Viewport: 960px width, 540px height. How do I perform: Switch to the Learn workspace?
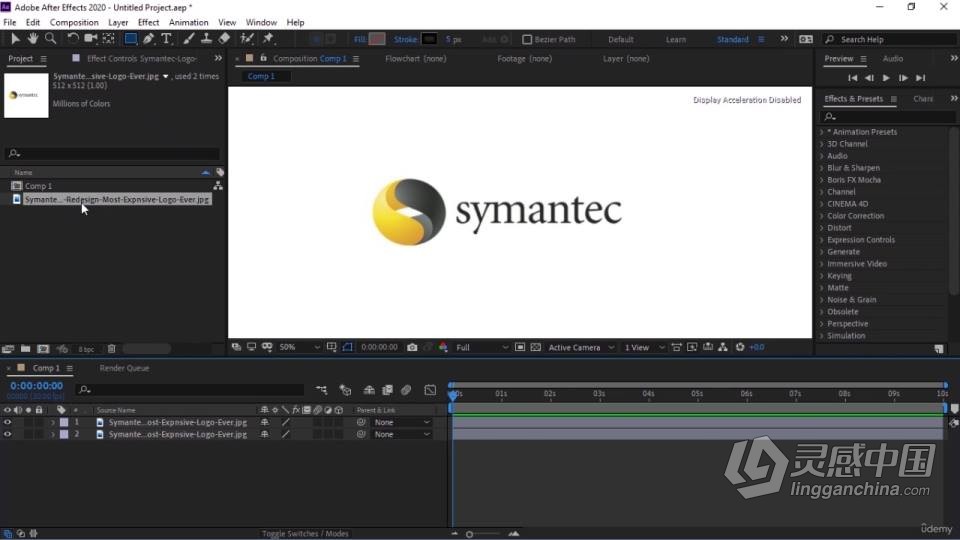pos(676,39)
